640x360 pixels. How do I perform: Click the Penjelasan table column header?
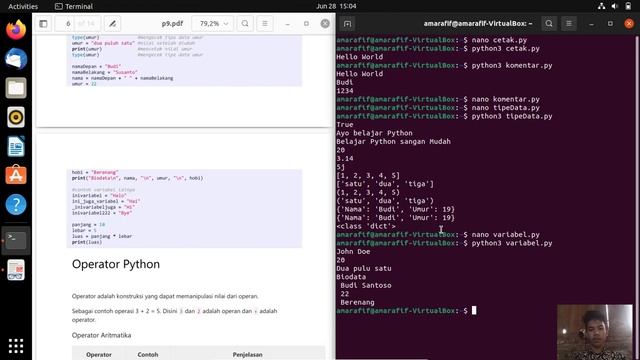pos(247,355)
